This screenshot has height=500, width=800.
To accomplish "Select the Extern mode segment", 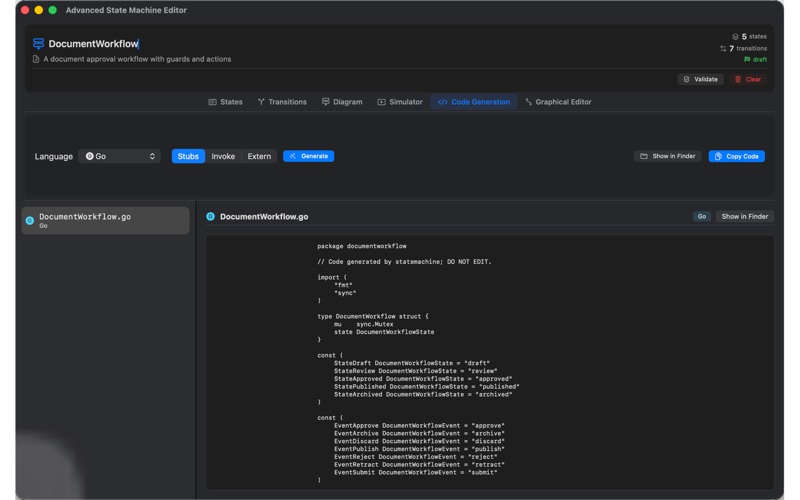I will click(259, 156).
